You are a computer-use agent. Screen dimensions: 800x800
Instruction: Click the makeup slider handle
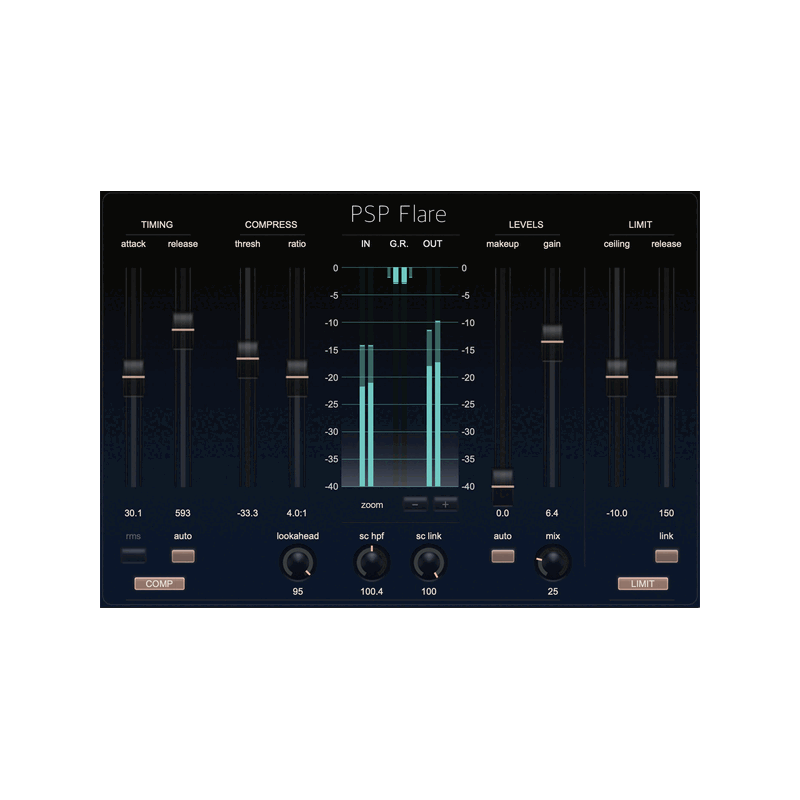(x=503, y=487)
